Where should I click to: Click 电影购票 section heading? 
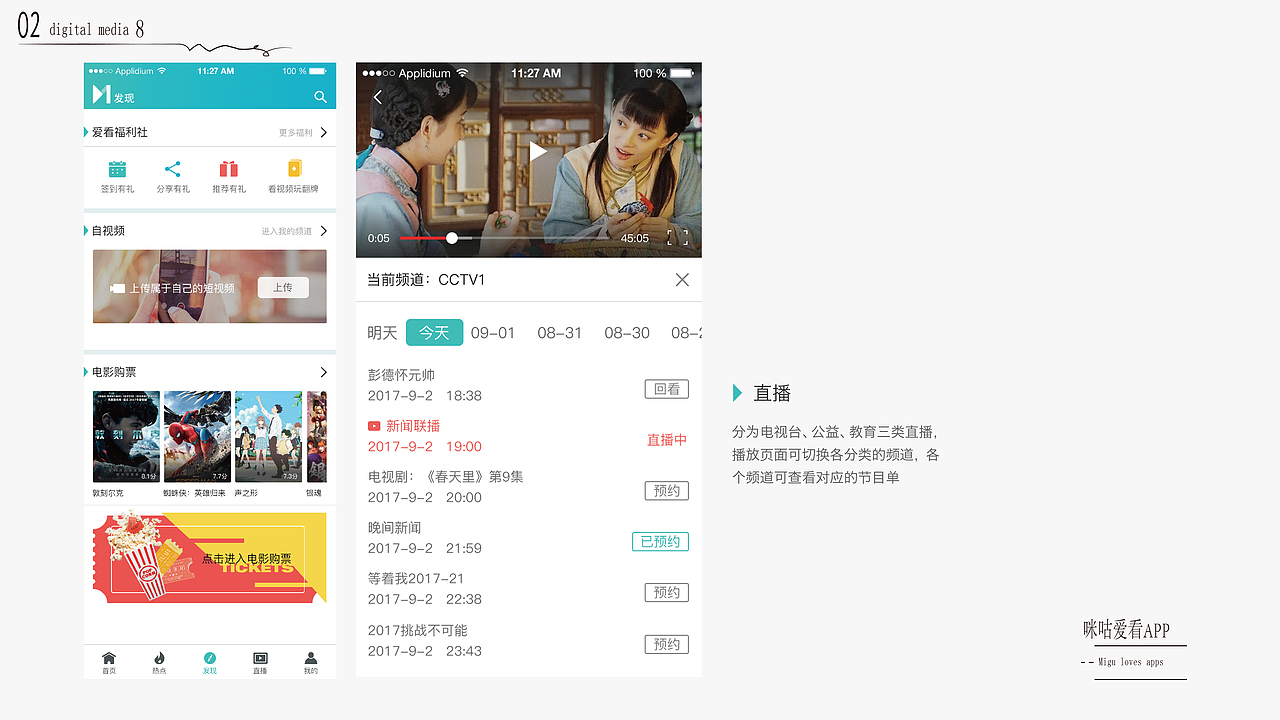pyautogui.click(x=114, y=372)
